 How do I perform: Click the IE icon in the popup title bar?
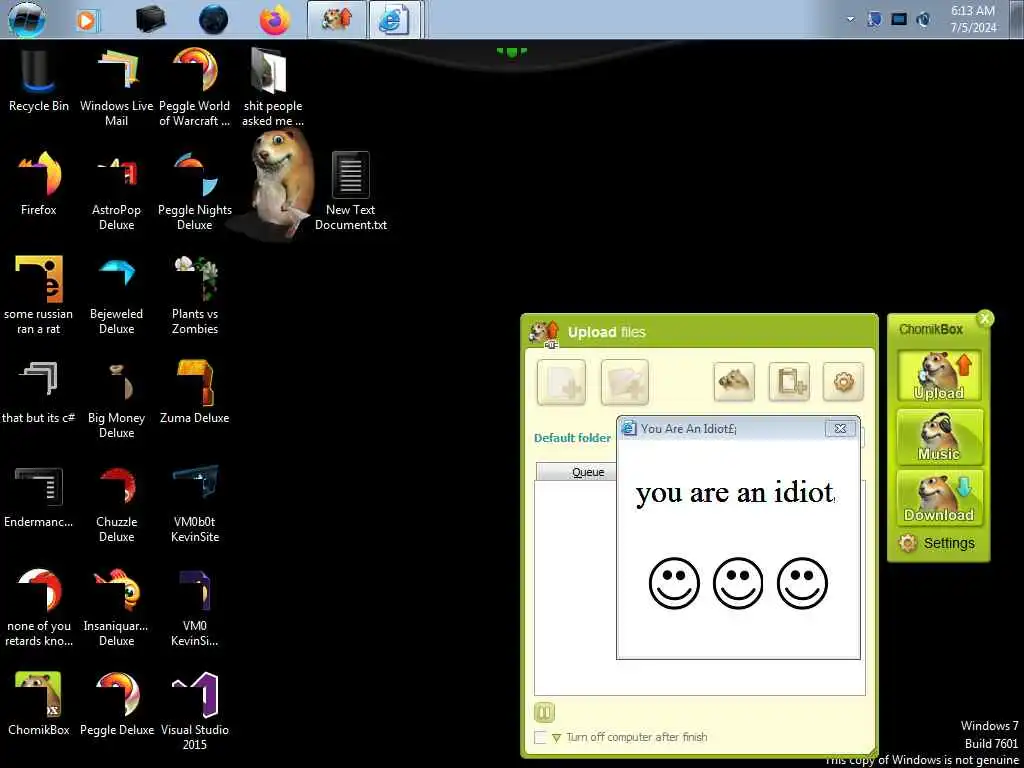click(629, 428)
